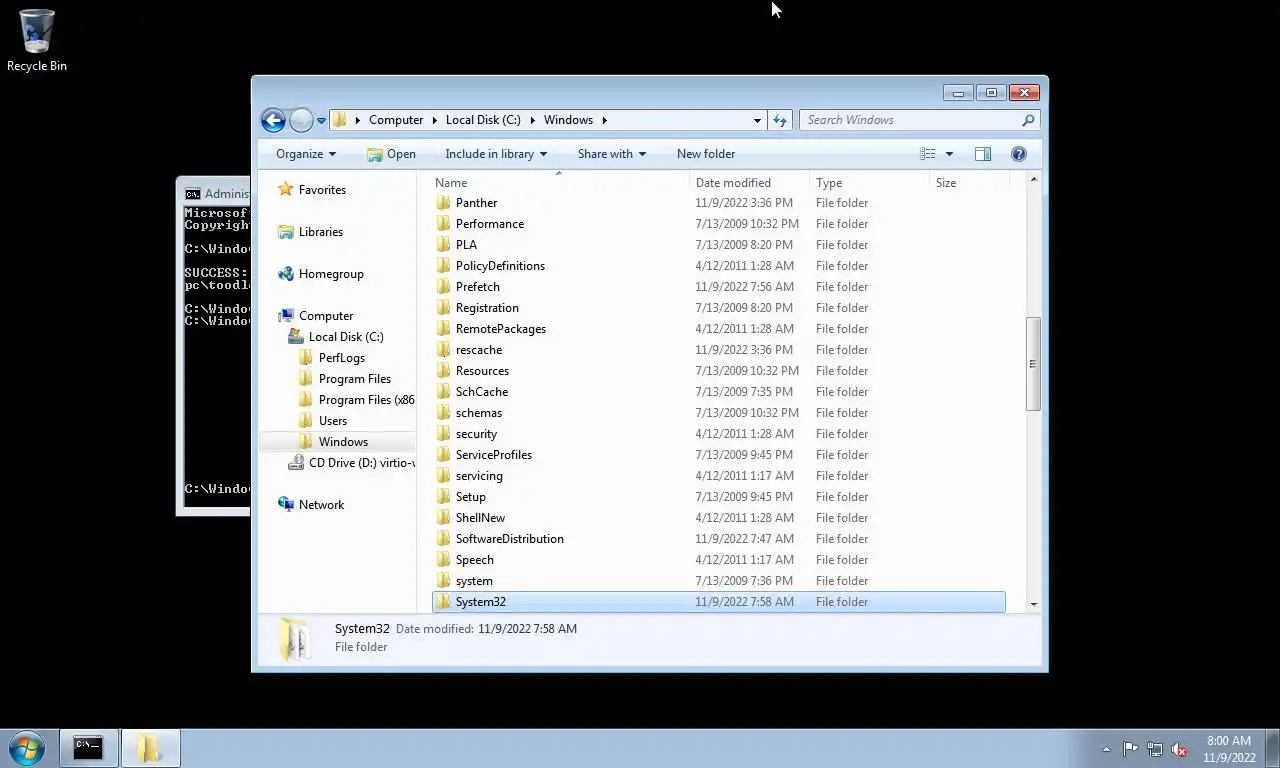
Task: Select the RemotePackages folder icon
Action: click(444, 329)
